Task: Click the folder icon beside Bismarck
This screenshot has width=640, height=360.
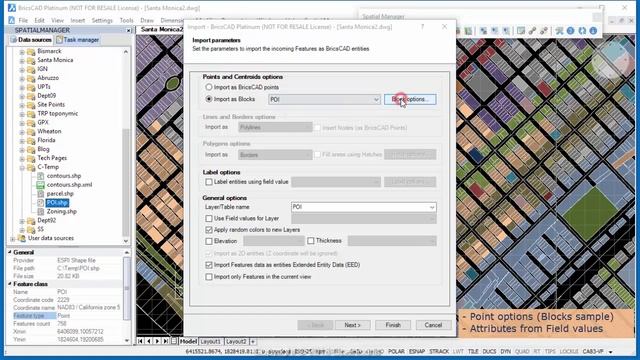Action: 31,51
